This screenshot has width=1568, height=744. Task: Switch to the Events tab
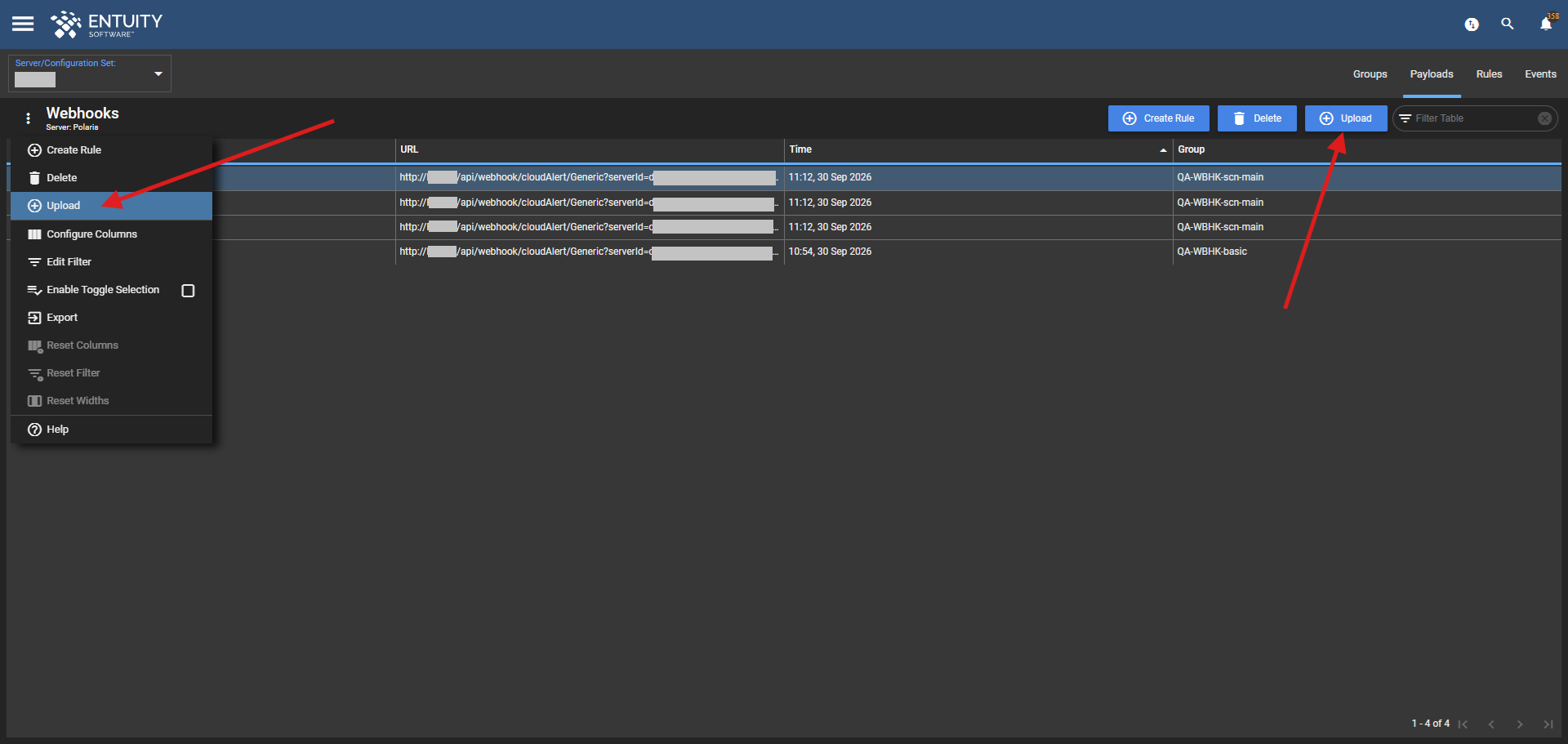pos(1540,74)
